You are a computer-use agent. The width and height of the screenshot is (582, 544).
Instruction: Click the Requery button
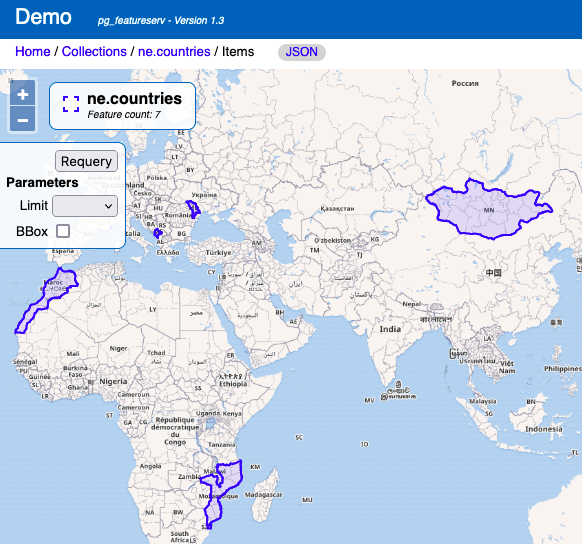[86, 161]
